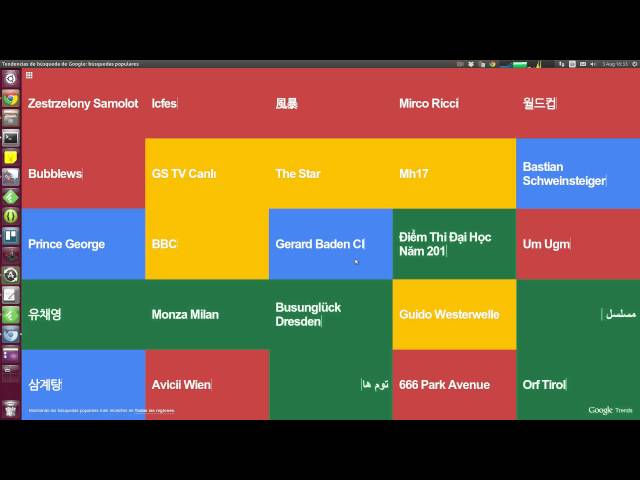Open the network indicator in top panel

pyautogui.click(x=562, y=64)
